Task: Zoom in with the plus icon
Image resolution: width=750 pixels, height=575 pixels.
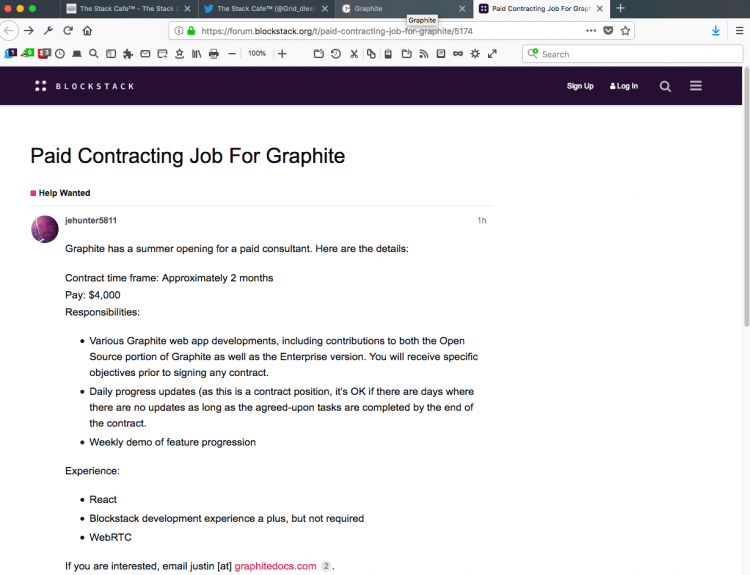Action: coord(282,54)
